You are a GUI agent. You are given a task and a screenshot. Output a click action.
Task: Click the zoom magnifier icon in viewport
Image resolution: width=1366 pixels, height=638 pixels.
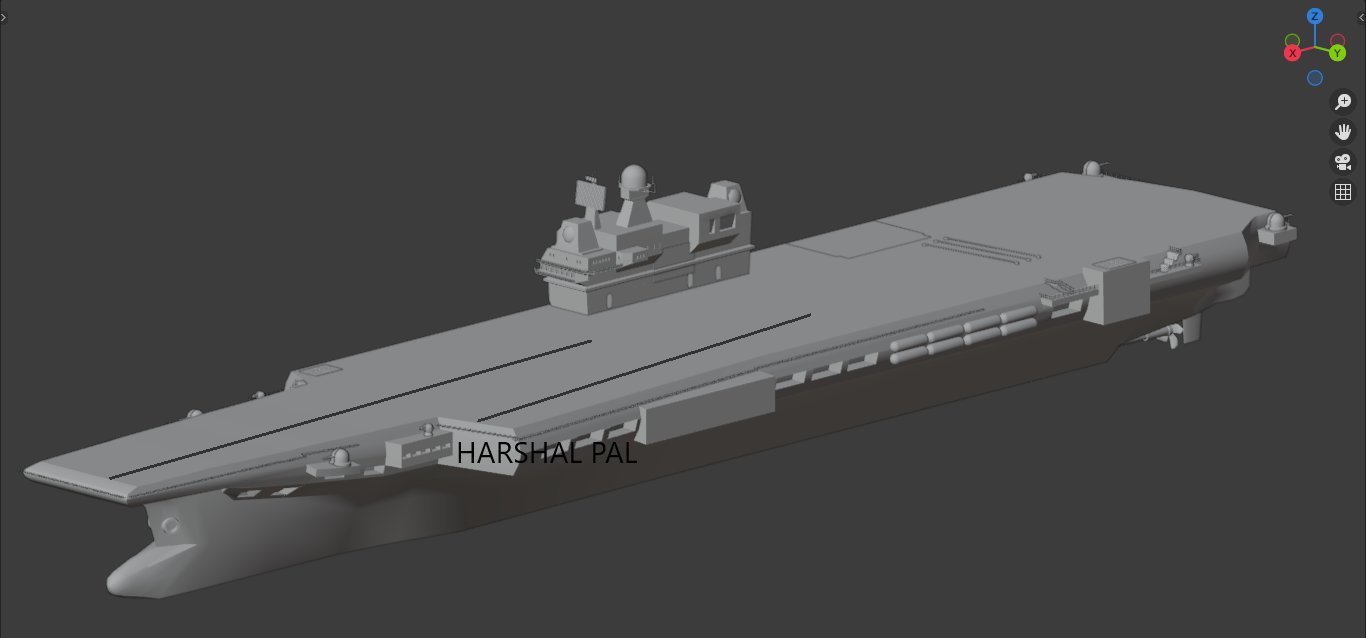(x=1342, y=102)
